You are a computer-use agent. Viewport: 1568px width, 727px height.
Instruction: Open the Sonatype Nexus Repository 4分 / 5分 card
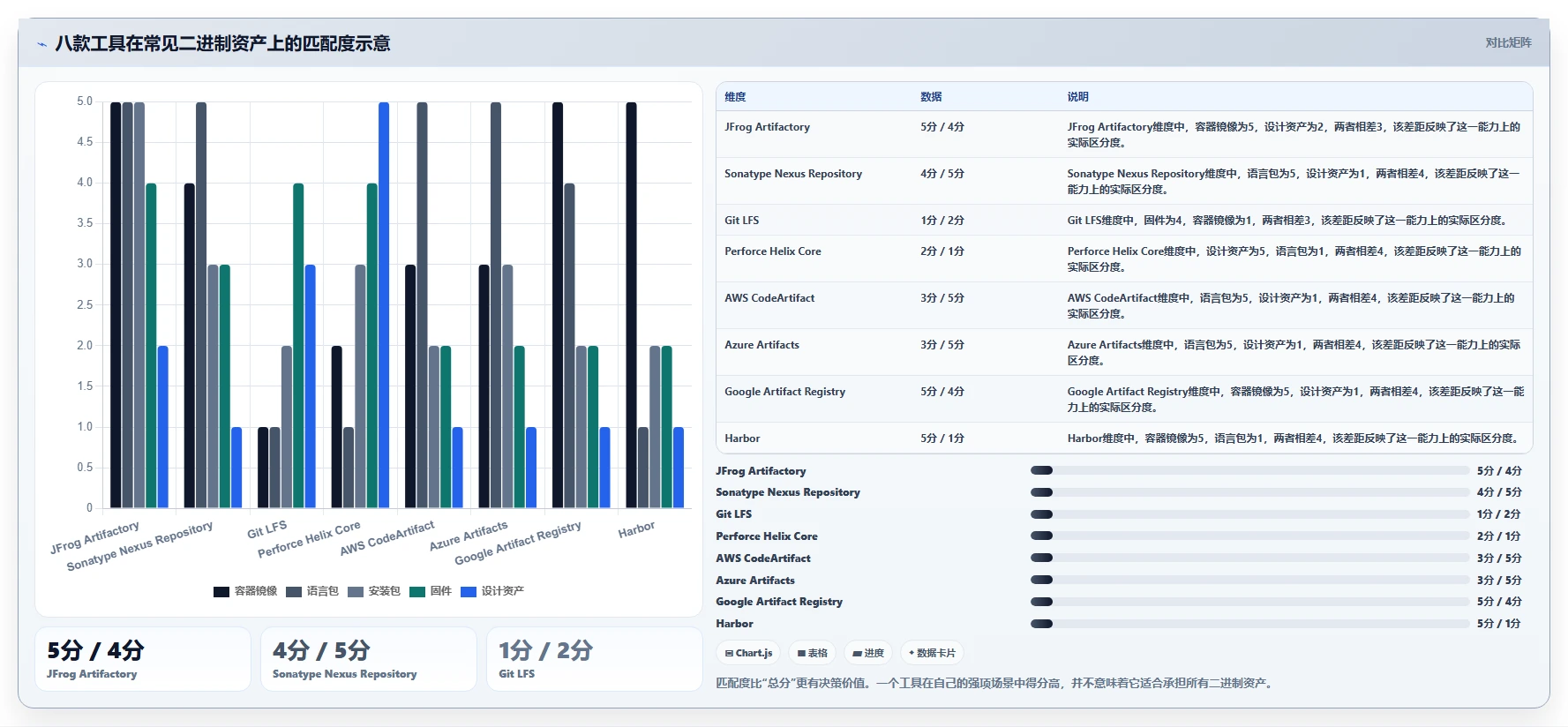pyautogui.click(x=369, y=659)
